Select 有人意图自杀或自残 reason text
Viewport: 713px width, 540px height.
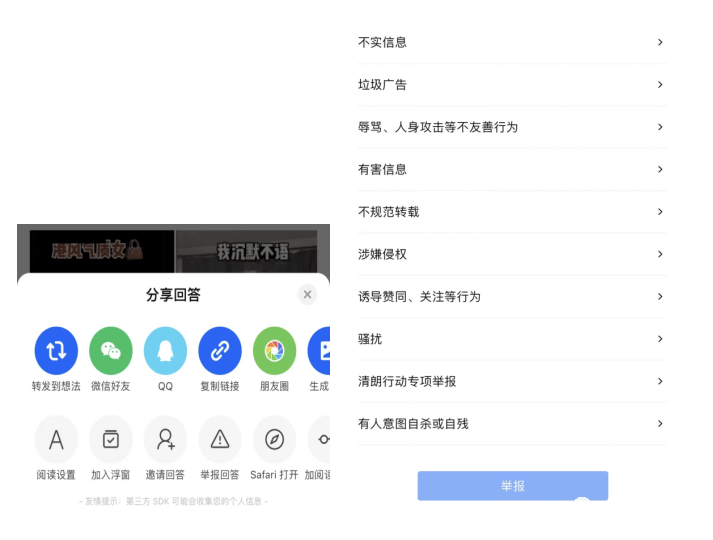click(413, 424)
